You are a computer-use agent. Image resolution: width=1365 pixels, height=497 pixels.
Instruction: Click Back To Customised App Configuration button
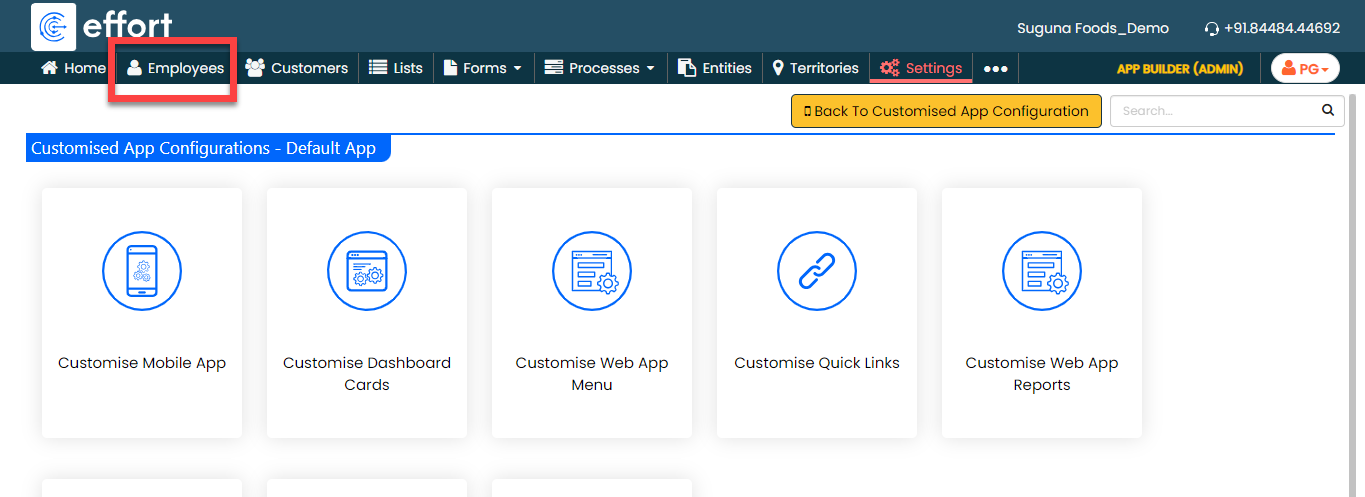click(x=945, y=111)
